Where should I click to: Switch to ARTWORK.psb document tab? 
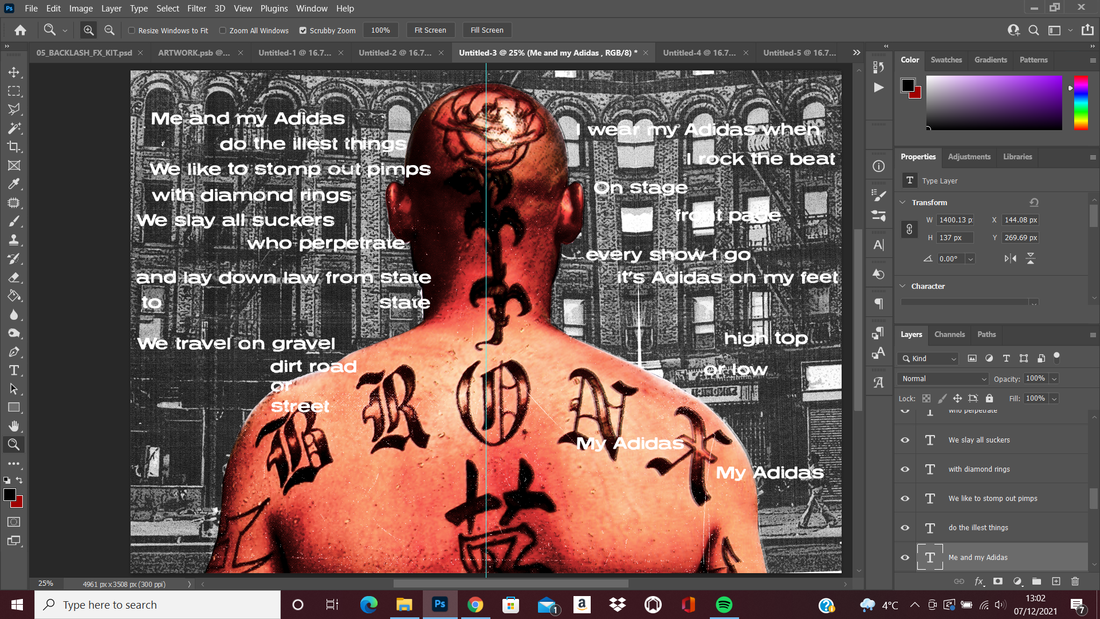[194, 53]
